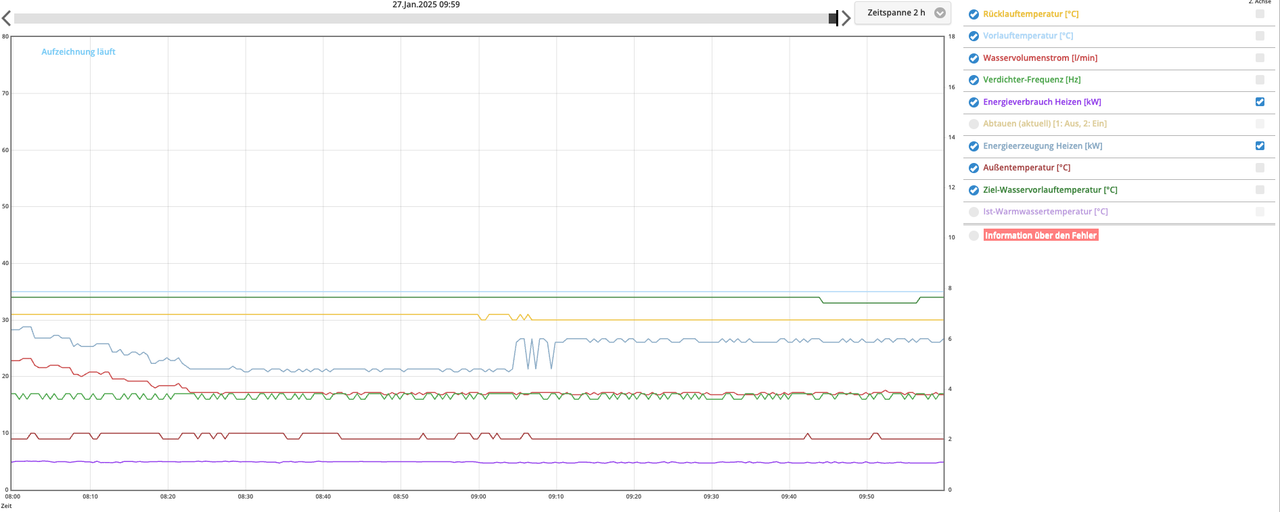1280x512 pixels.
Task: Click the Rücklauftemperatur [°C] legend label
Action: pyautogui.click(x=1031, y=14)
